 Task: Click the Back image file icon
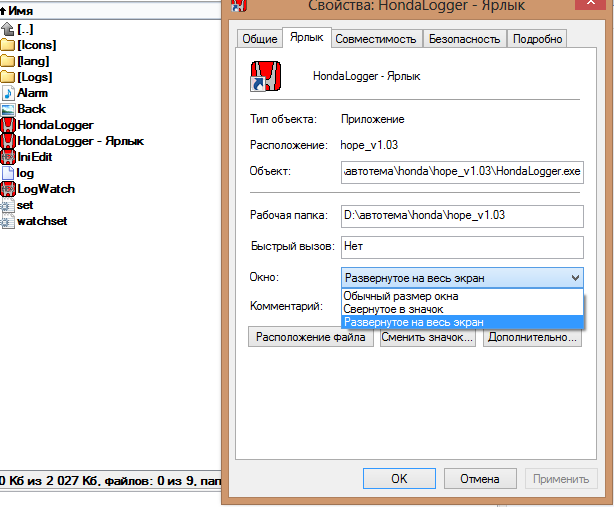(x=7, y=109)
